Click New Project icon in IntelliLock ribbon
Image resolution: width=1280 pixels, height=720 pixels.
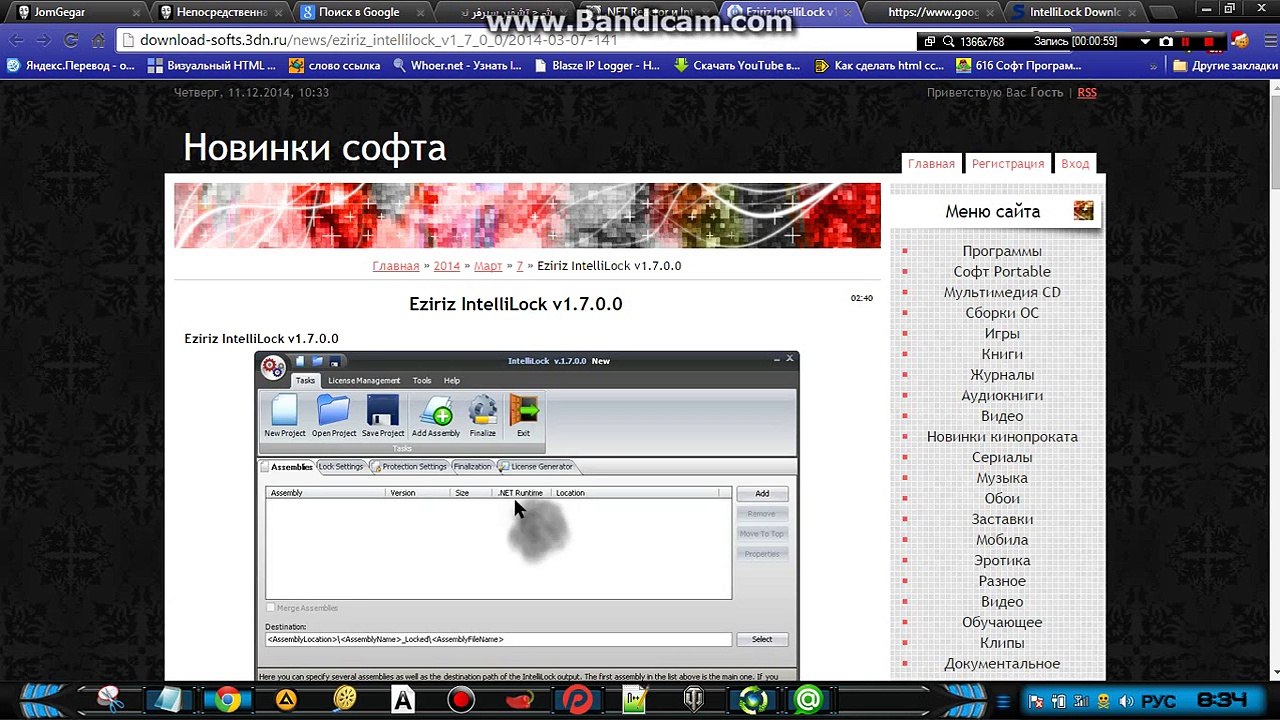point(285,410)
